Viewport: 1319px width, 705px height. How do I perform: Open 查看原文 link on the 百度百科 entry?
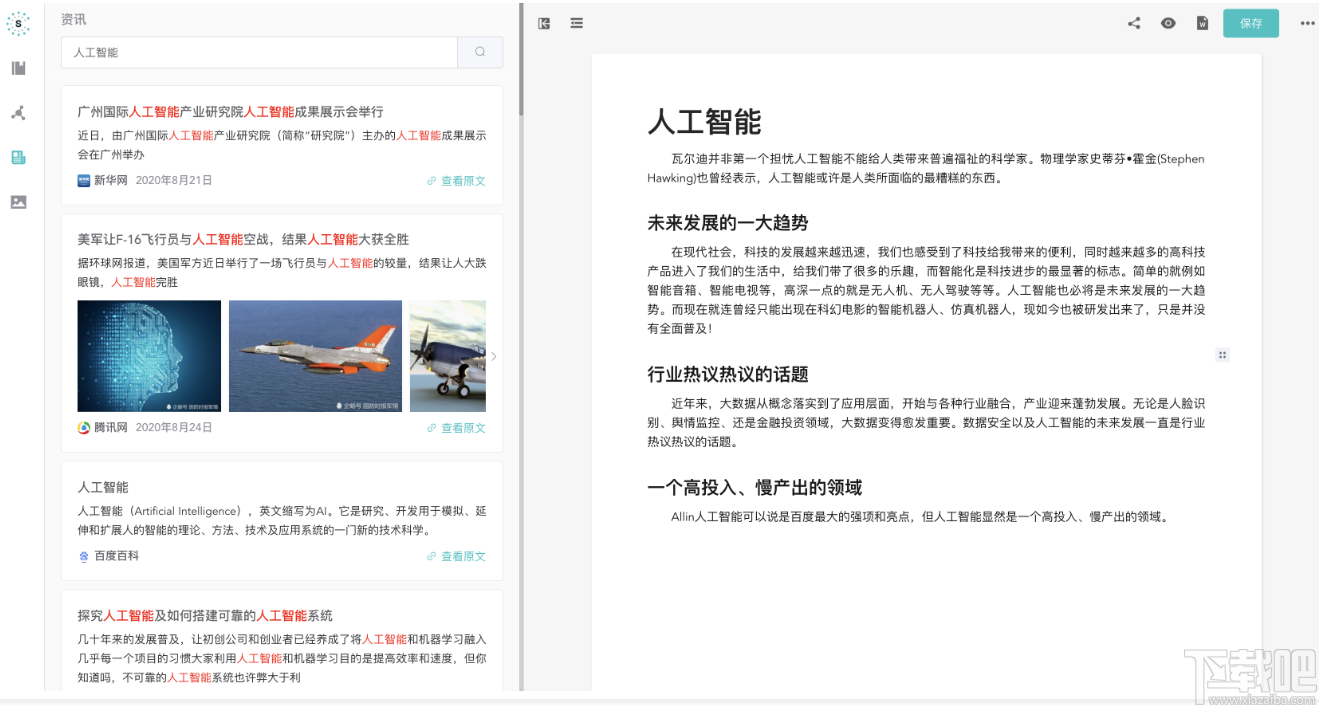click(456, 556)
